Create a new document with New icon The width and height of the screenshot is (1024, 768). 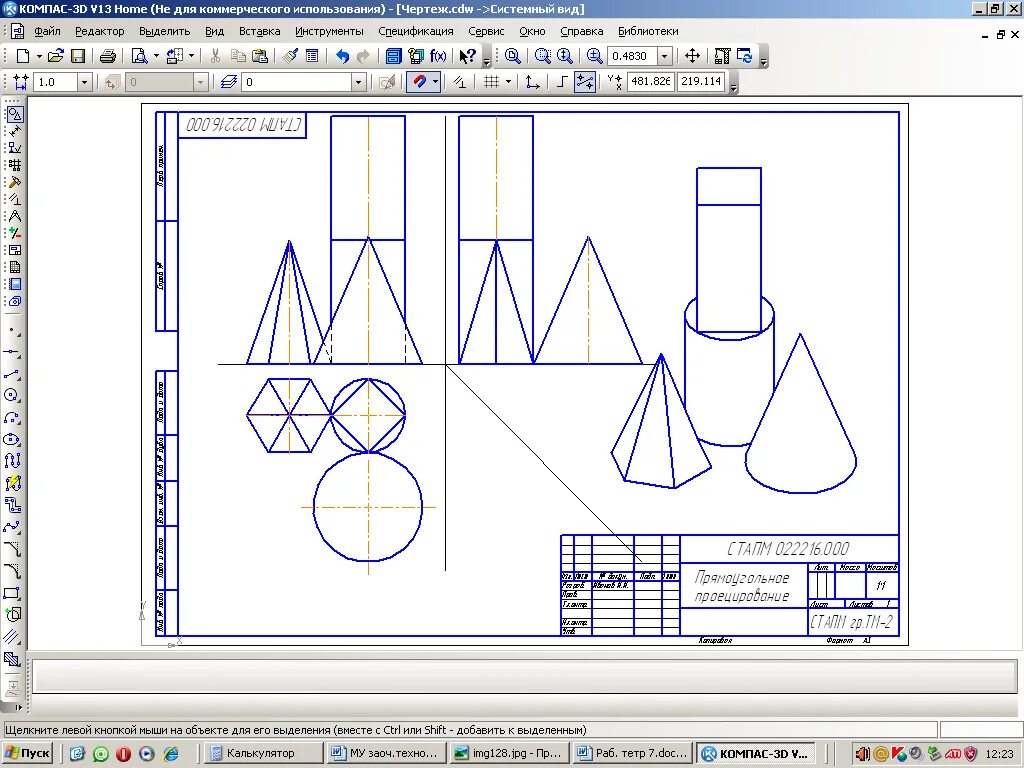tap(23, 56)
